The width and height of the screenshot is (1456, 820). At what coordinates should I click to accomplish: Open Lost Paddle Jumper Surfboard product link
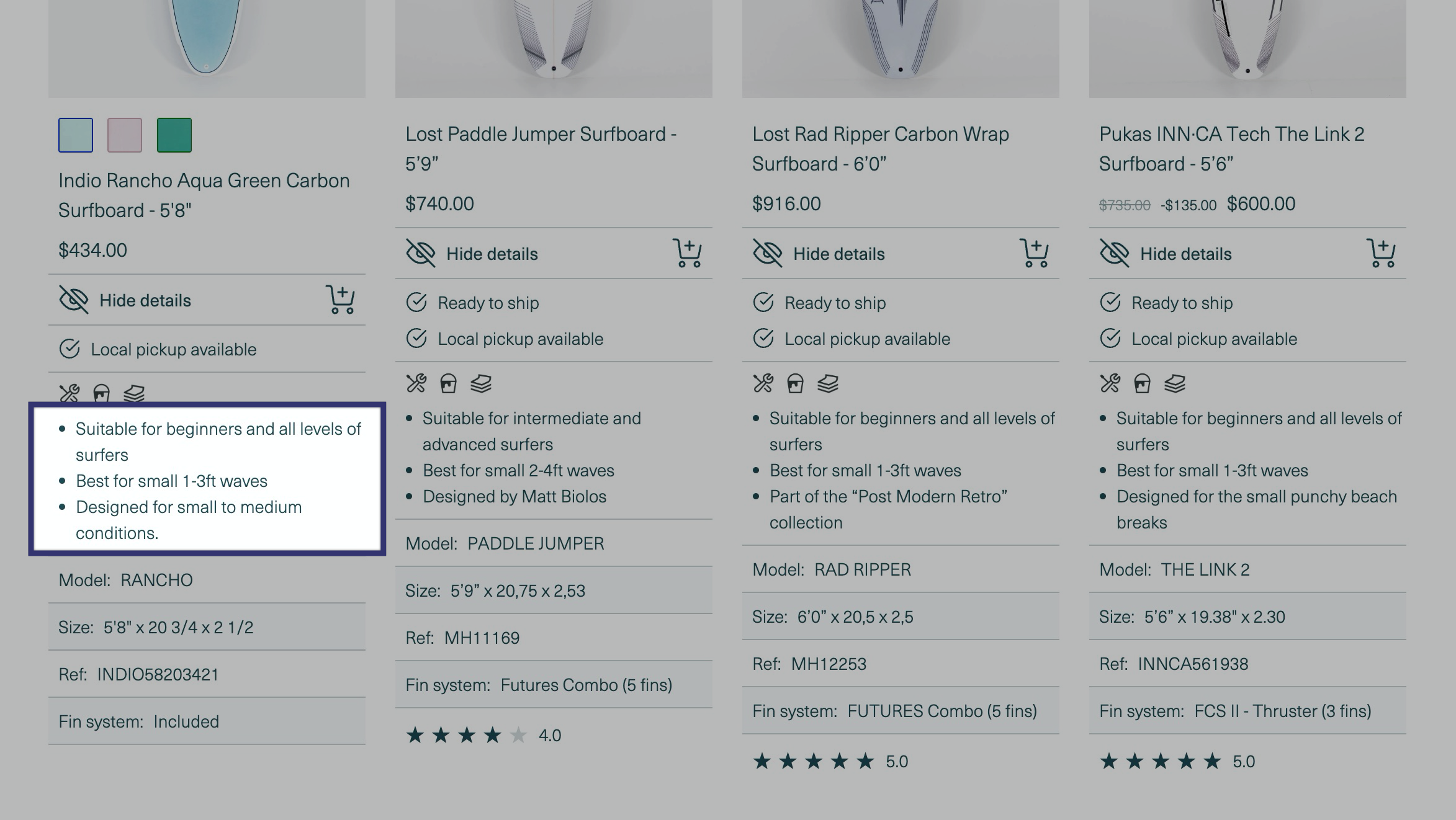coord(541,149)
